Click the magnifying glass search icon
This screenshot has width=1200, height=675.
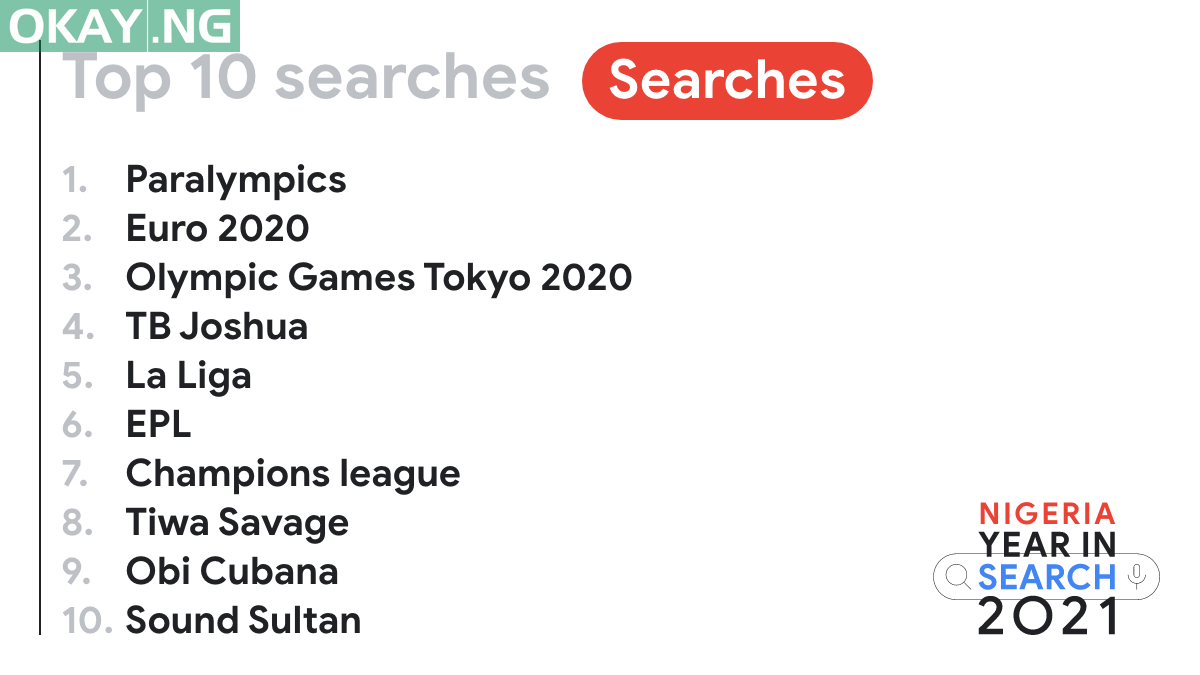pyautogui.click(x=957, y=576)
